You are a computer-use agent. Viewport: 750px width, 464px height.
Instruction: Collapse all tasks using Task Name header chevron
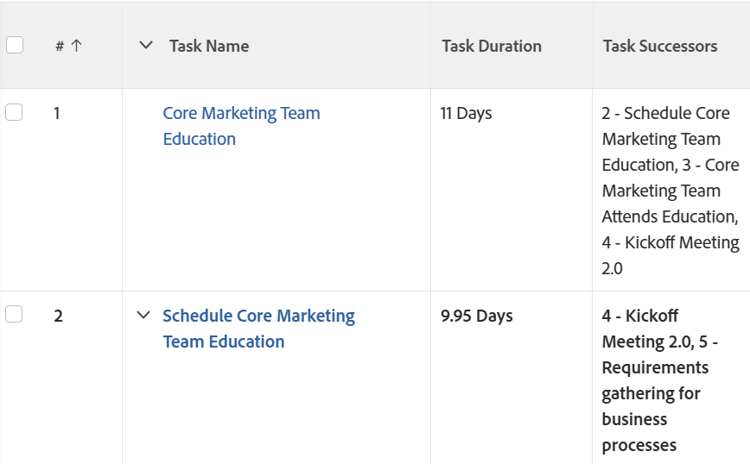146,46
